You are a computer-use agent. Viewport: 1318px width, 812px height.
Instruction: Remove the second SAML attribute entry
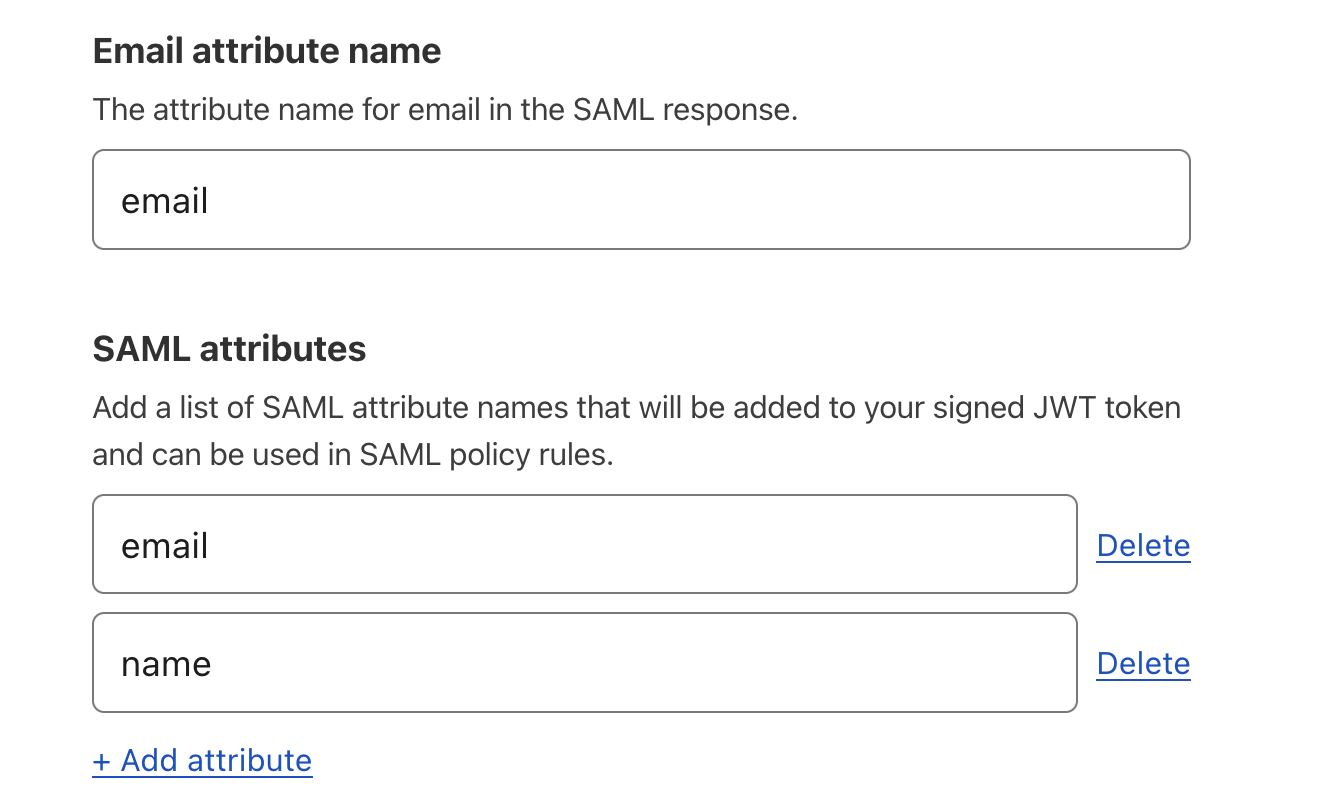(1143, 662)
